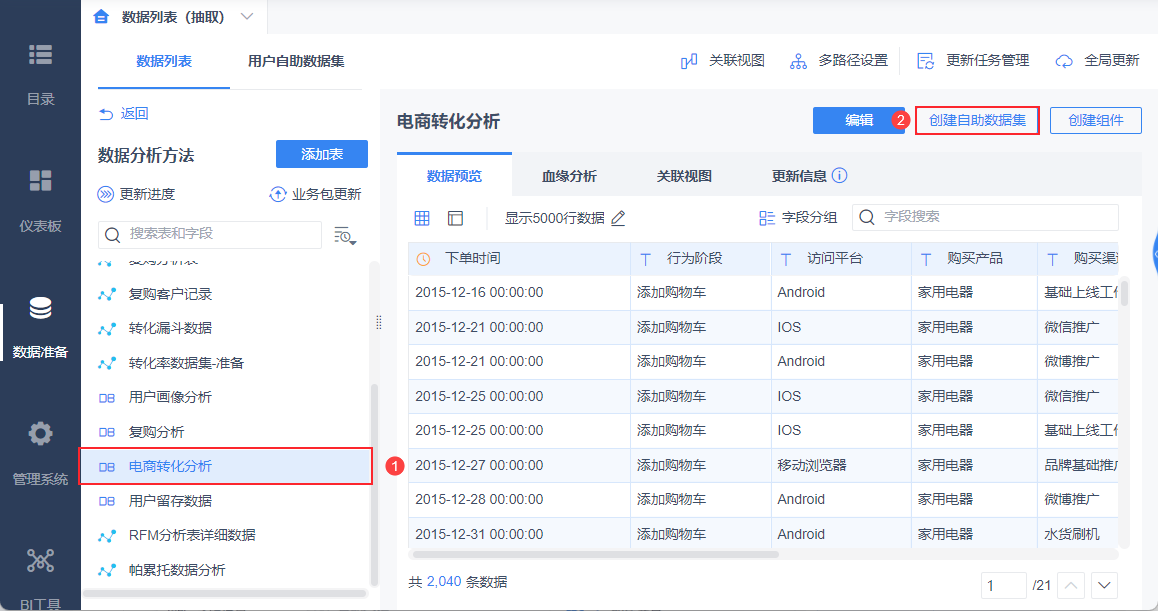Click the 更新任务管理 icon
The height and width of the screenshot is (611, 1158).
(925, 61)
